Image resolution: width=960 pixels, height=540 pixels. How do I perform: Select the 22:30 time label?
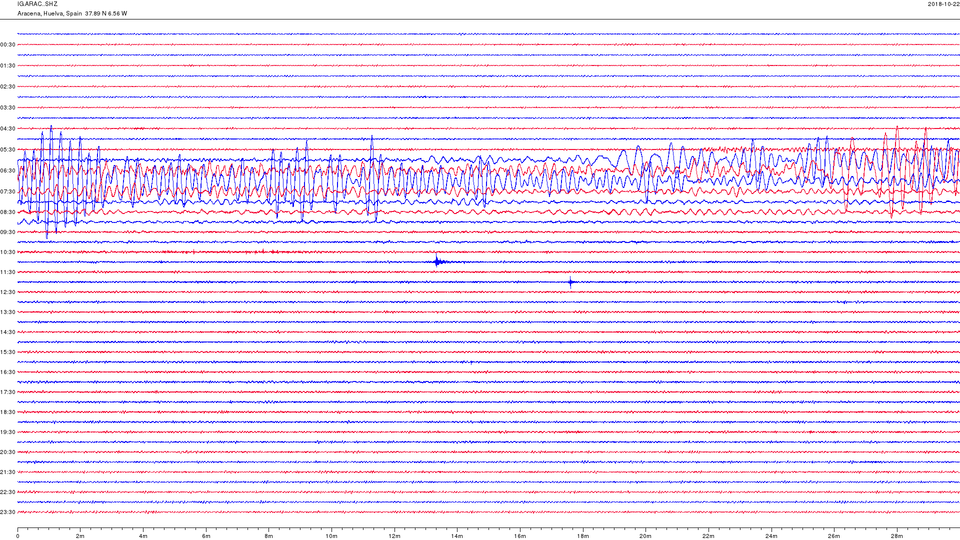coord(8,492)
